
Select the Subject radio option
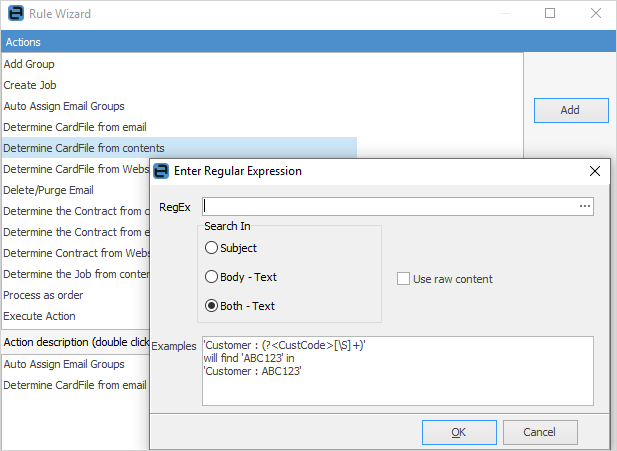pyautogui.click(x=211, y=248)
